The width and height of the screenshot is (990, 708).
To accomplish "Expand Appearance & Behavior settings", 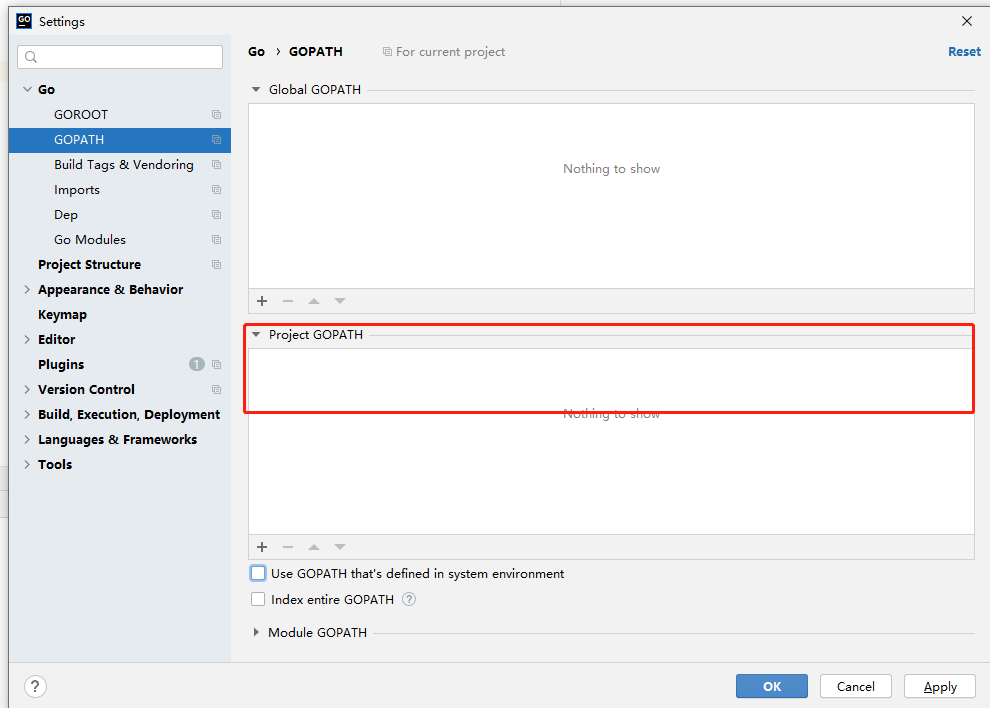I will [27, 290].
